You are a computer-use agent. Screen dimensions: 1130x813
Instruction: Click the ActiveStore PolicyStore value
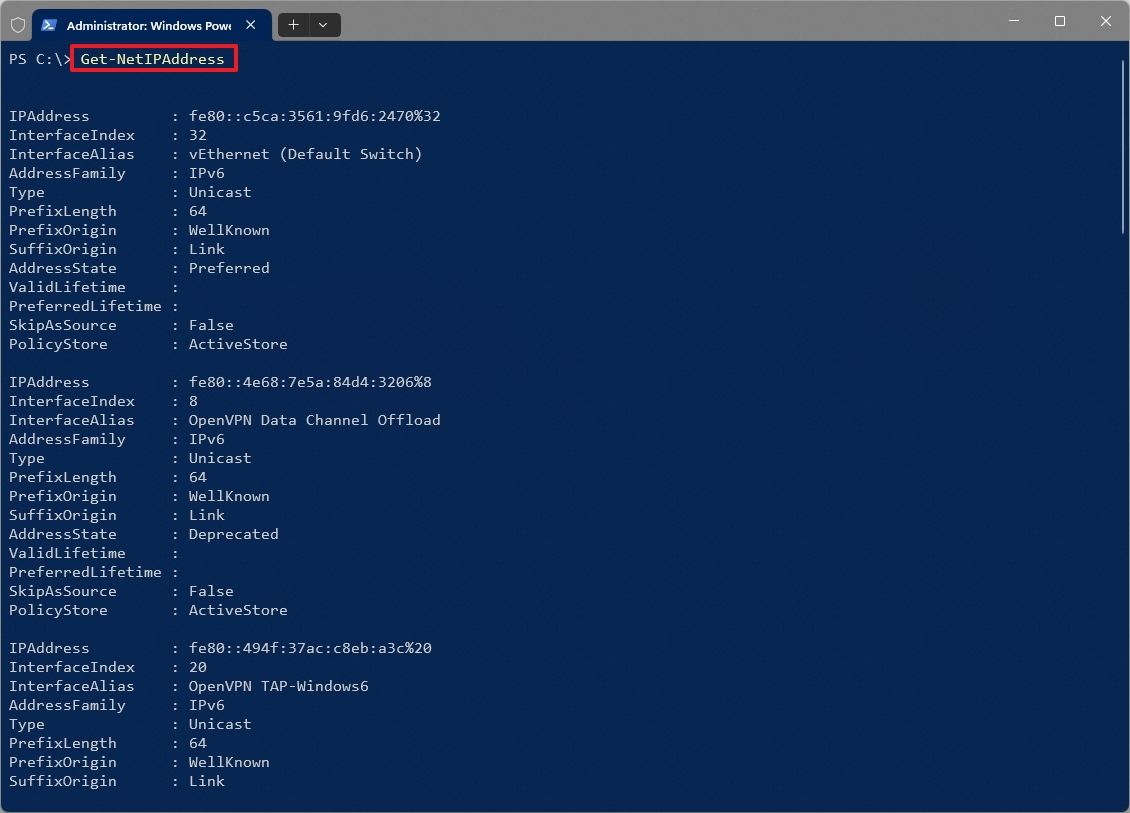238,344
